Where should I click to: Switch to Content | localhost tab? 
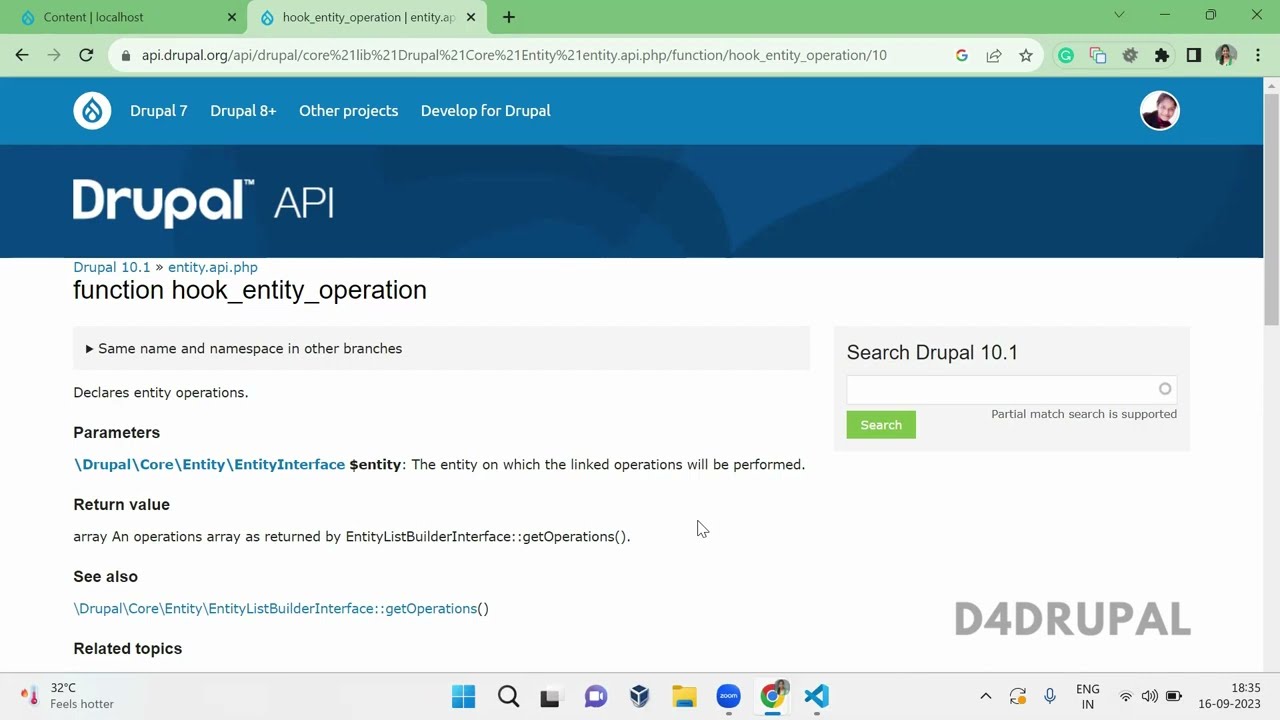pos(126,17)
